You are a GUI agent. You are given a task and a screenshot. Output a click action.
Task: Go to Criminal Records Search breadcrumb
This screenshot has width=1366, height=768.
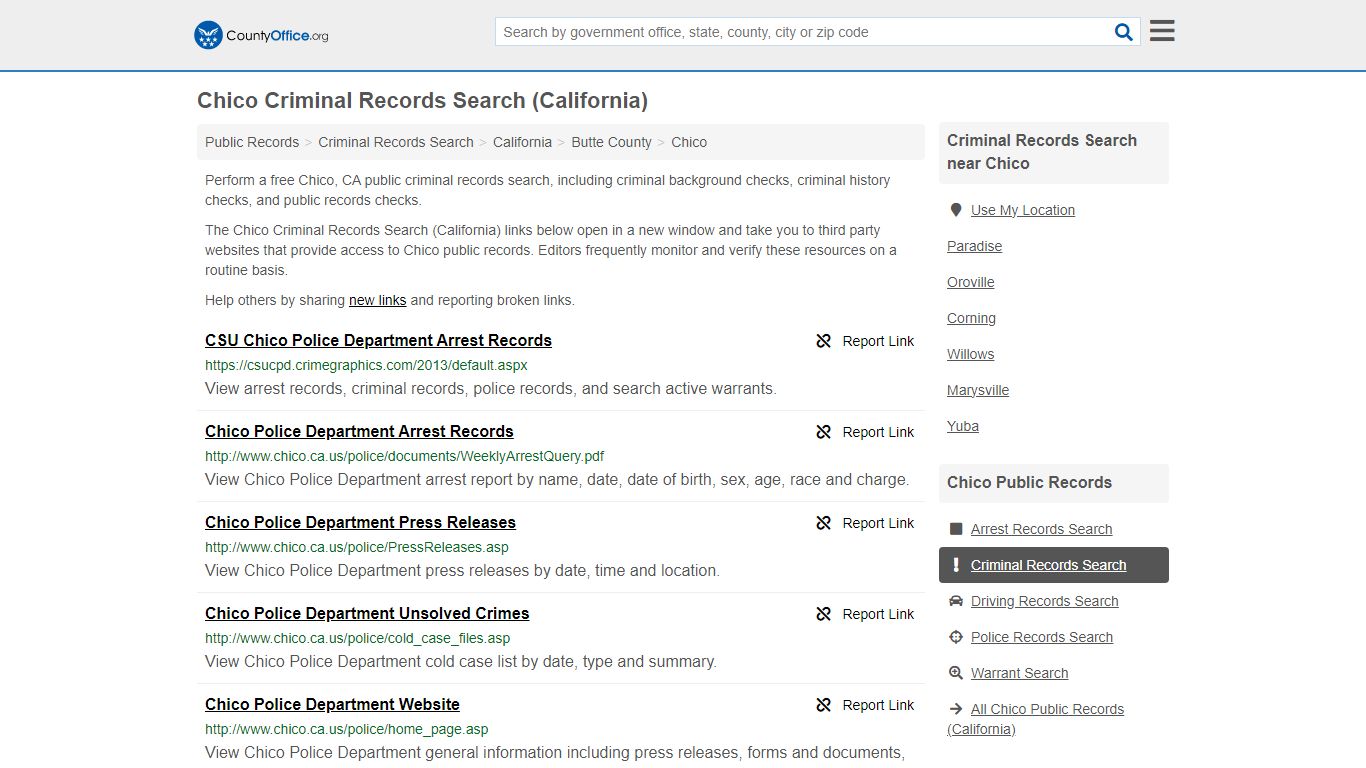396,142
